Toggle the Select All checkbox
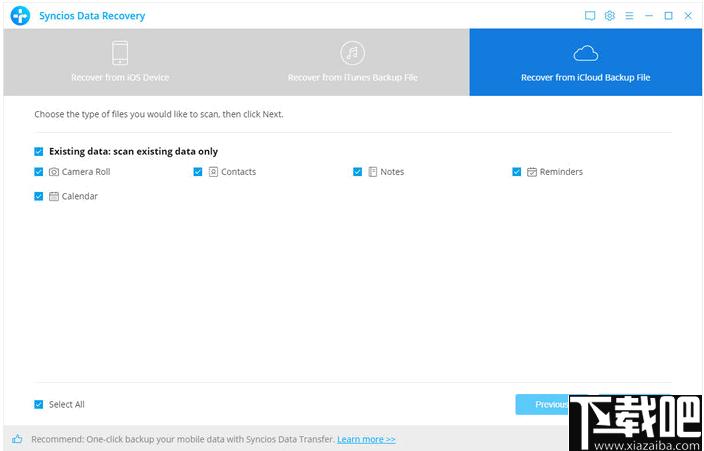This screenshot has width=704, height=451. coord(39,404)
